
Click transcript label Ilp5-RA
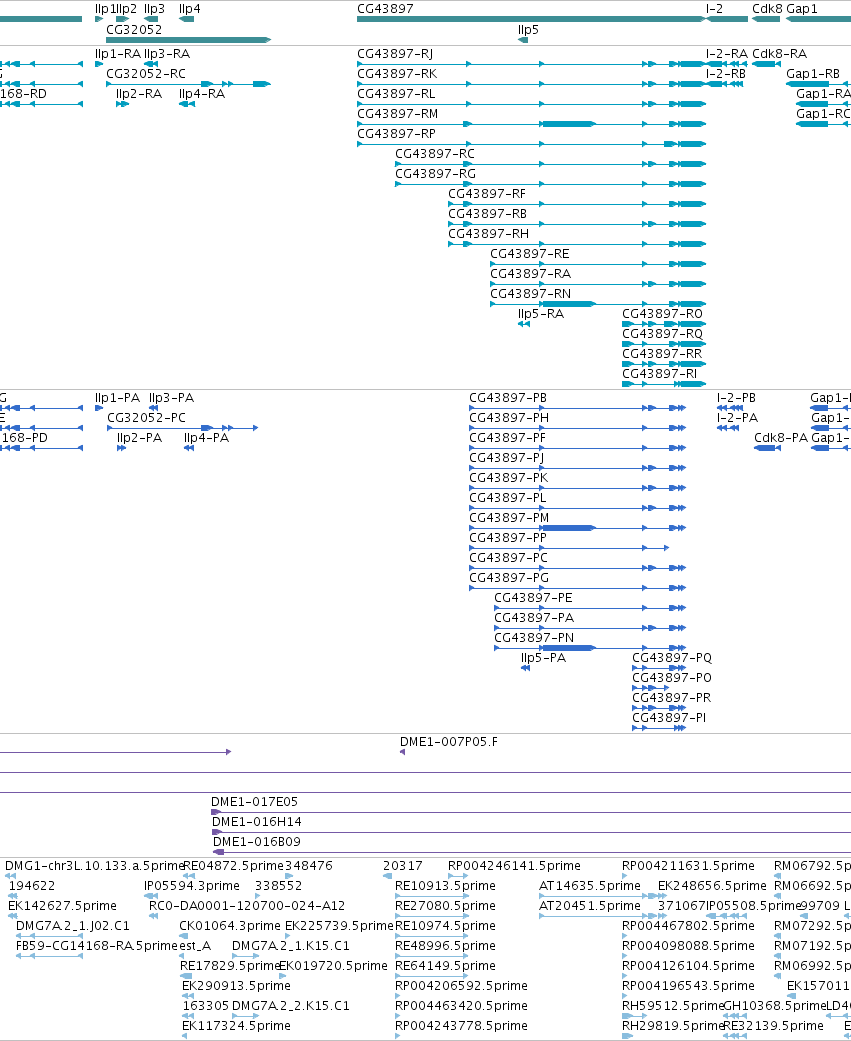click(541, 313)
